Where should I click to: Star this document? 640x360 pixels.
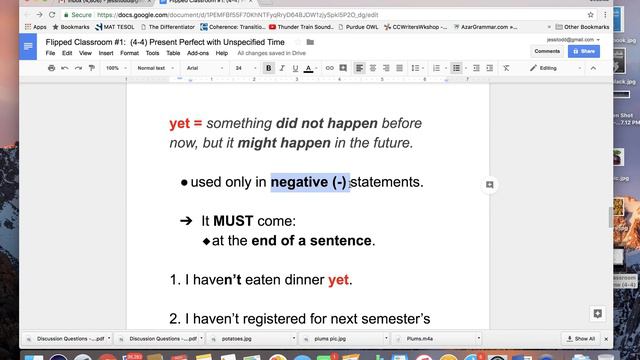pyautogui.click(x=298, y=42)
